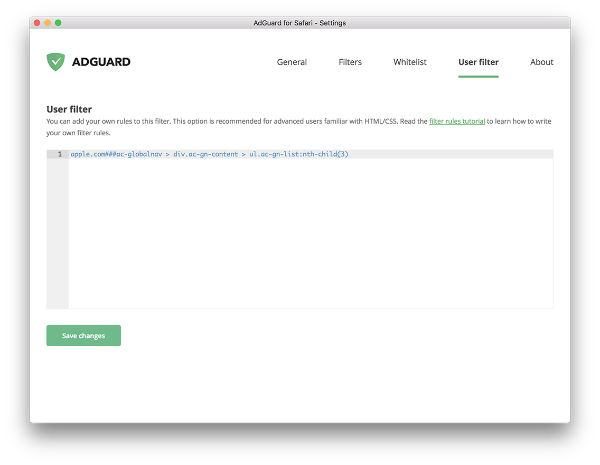Image resolution: width=600 pixels, height=465 pixels.
Task: Maximize the window using green button
Action: [x=58, y=22]
